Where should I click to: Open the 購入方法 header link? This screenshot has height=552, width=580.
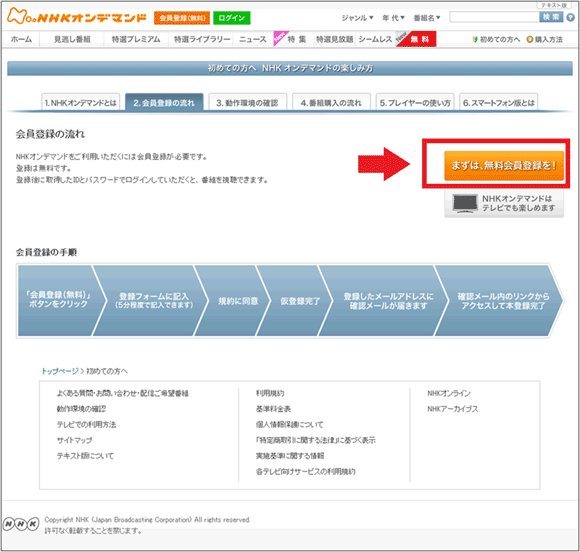pos(544,40)
